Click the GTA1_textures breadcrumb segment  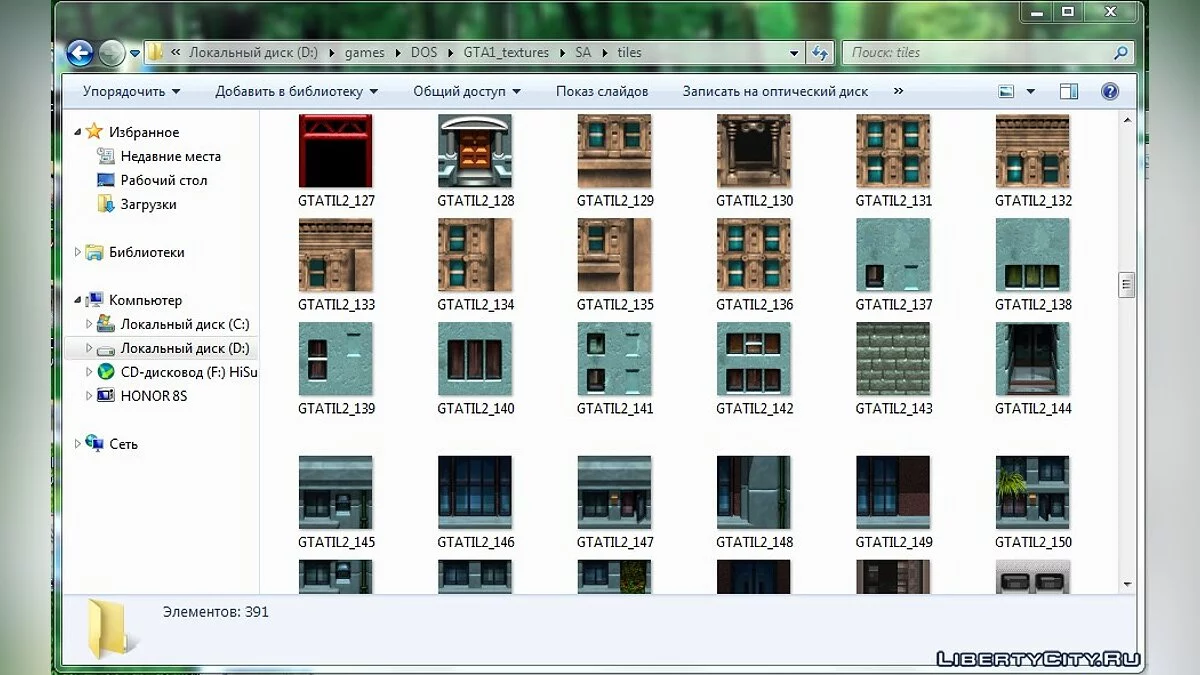pos(506,53)
